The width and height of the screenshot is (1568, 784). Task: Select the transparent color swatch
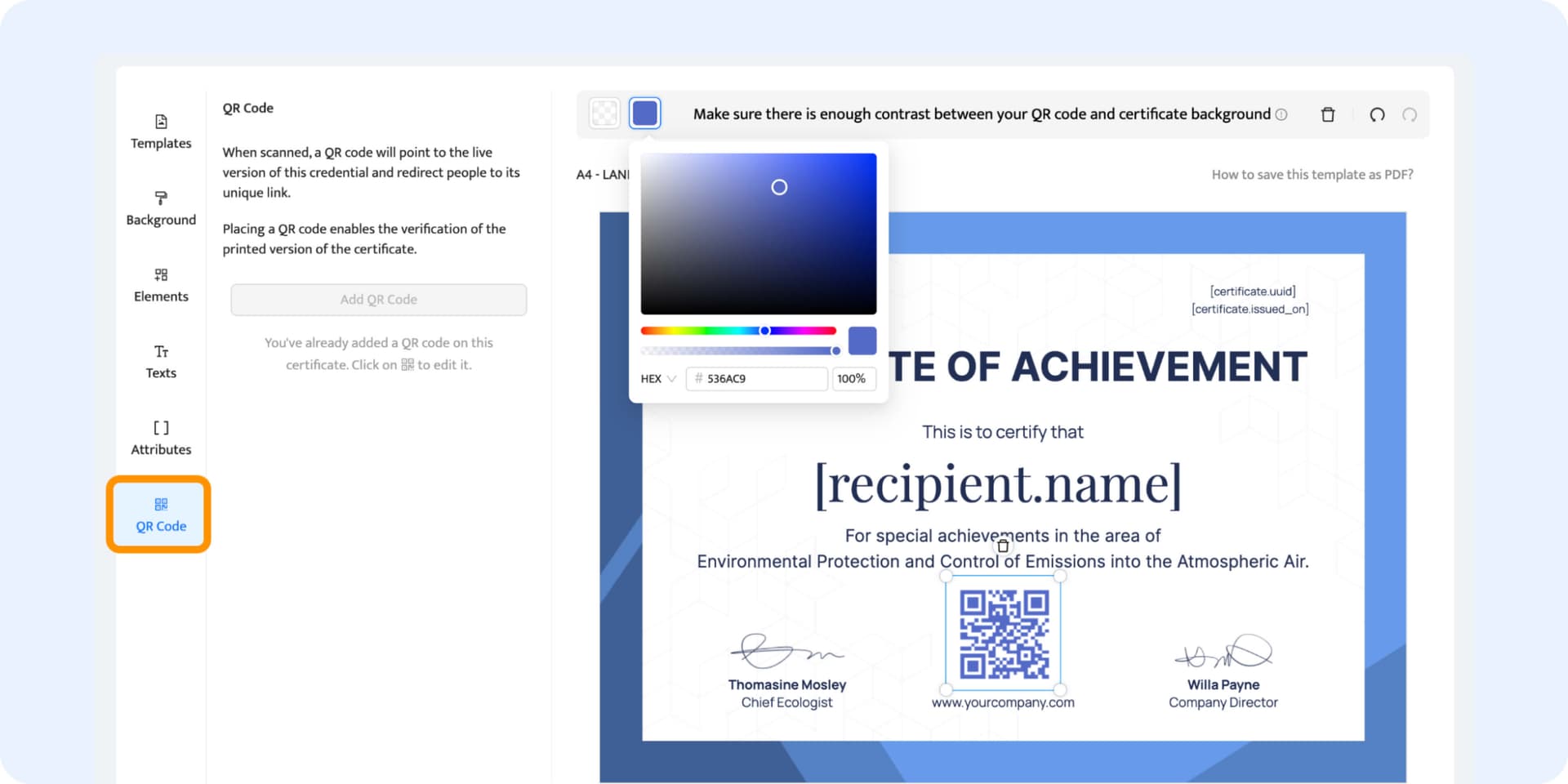tap(604, 114)
